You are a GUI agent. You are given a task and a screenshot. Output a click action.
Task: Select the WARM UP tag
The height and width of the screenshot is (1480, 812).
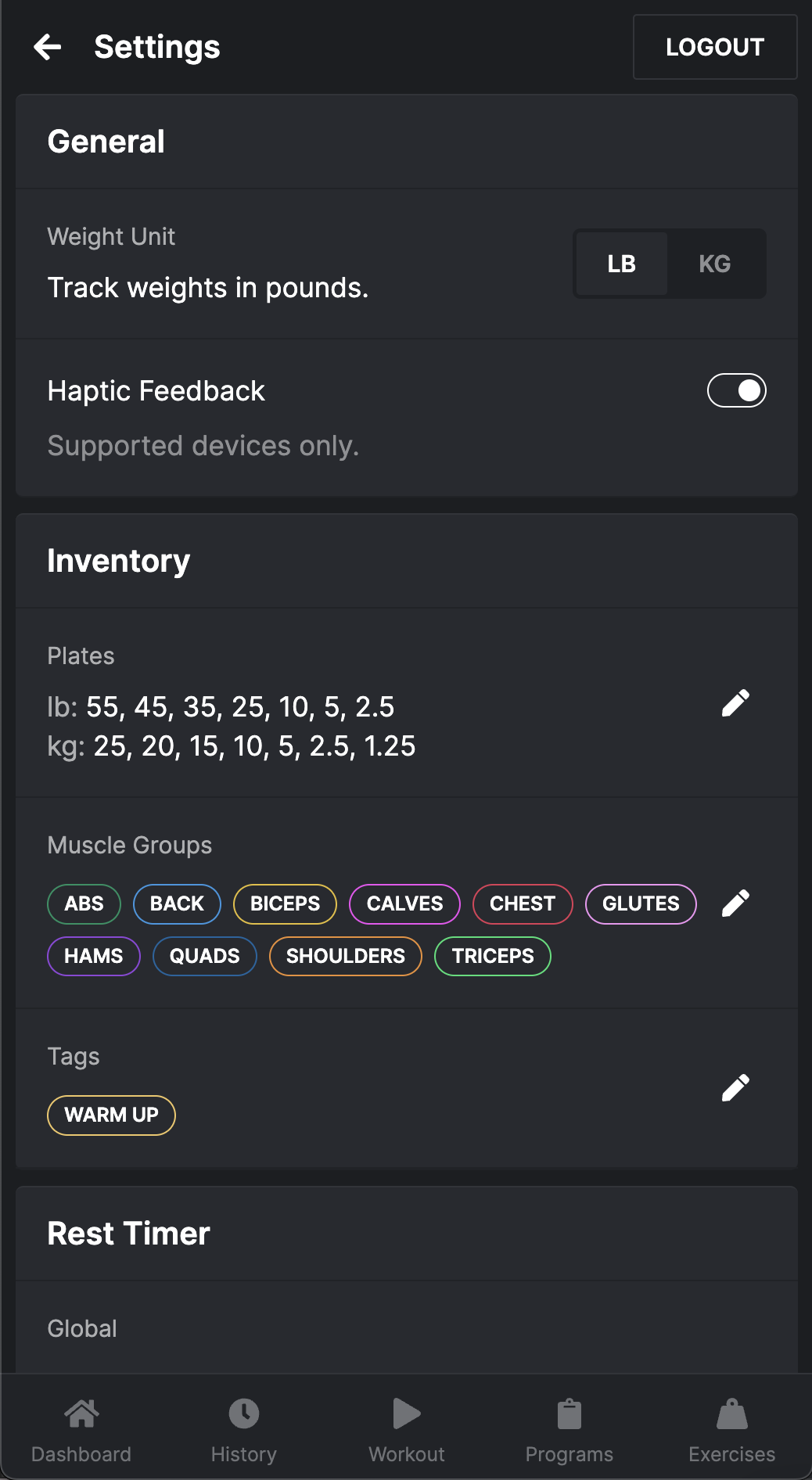pyautogui.click(x=111, y=1115)
